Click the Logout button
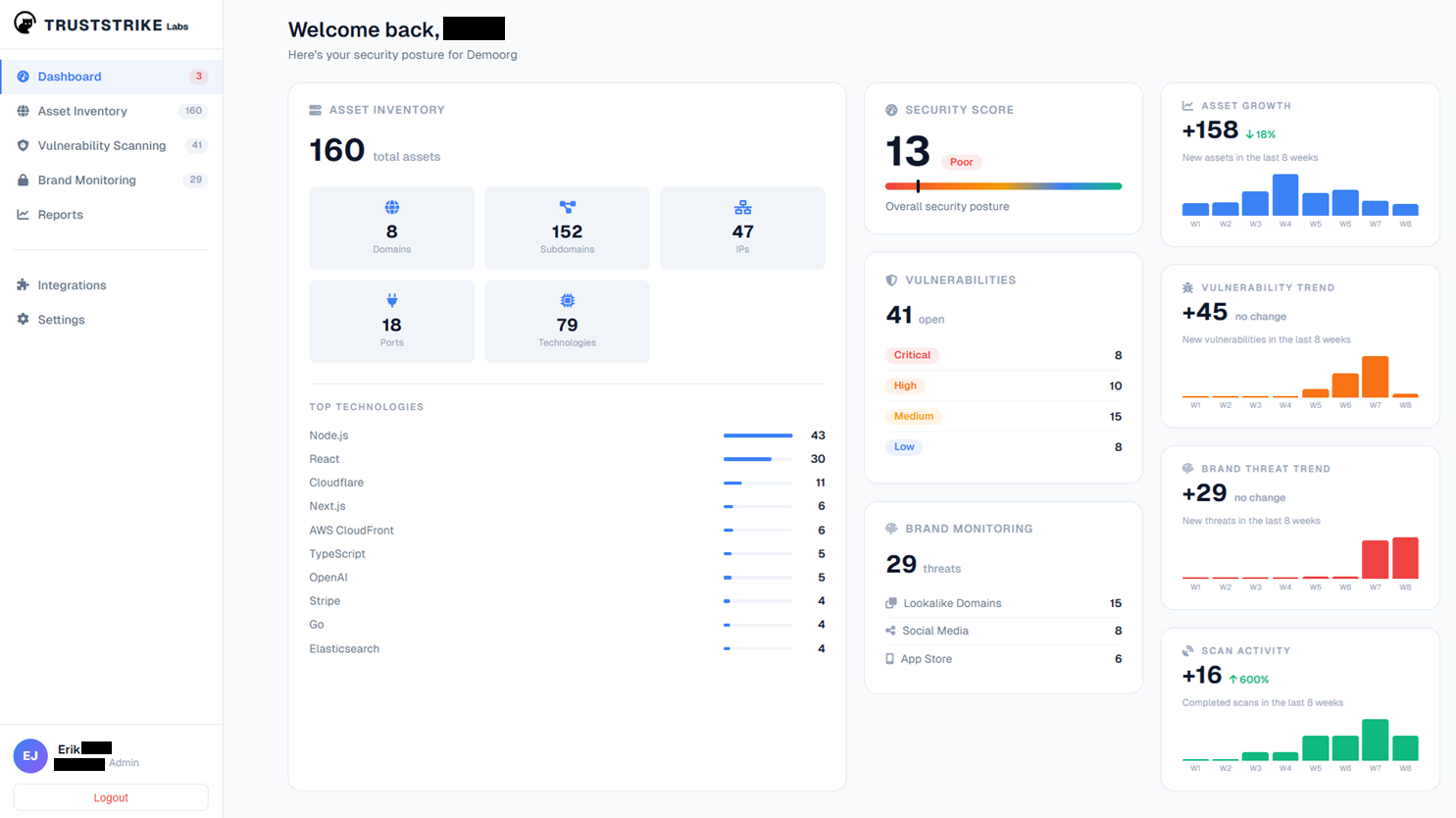 click(111, 797)
